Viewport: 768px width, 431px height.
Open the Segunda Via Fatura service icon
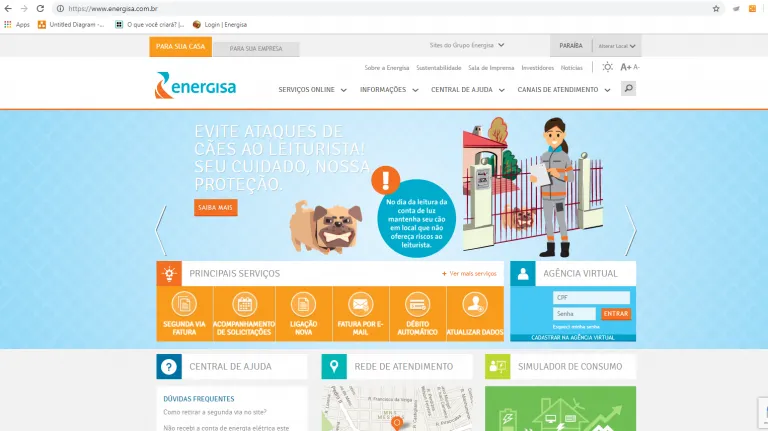pos(184,304)
